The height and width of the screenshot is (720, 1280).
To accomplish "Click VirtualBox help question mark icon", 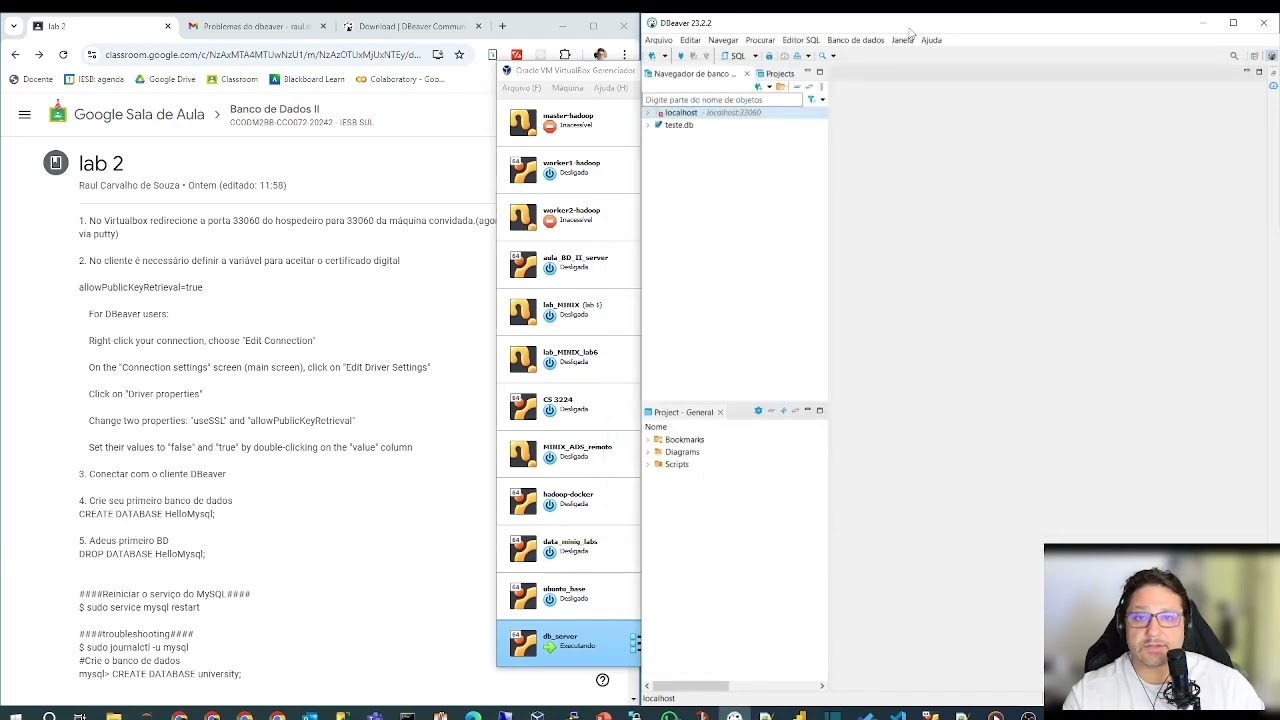I will click(x=602, y=680).
